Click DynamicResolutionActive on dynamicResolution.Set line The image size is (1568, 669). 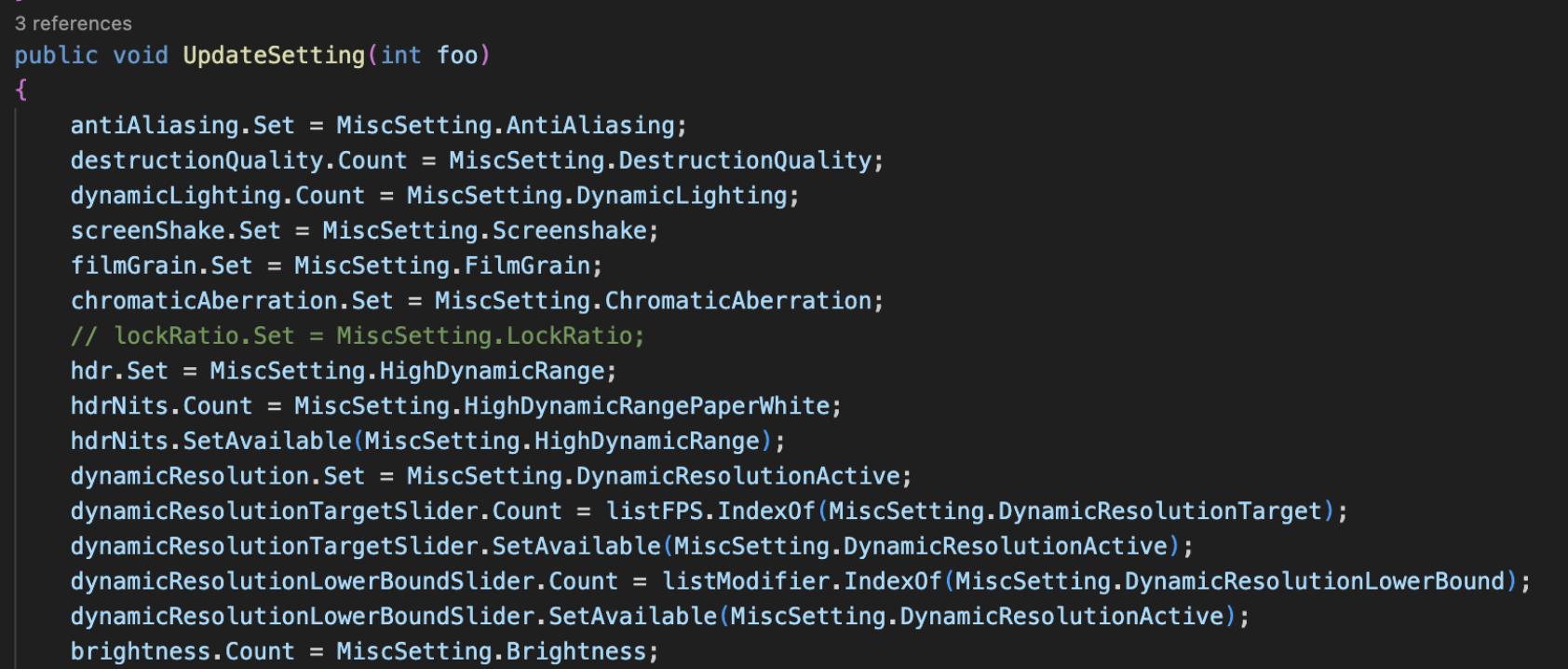point(738,476)
